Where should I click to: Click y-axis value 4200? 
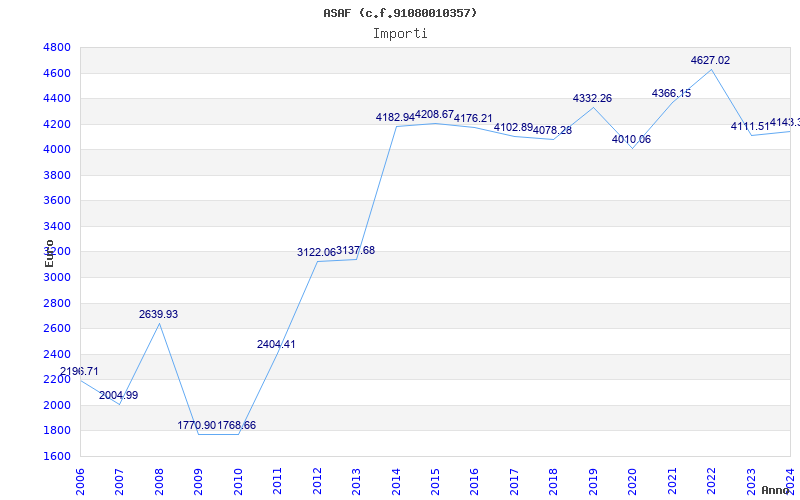point(57,124)
